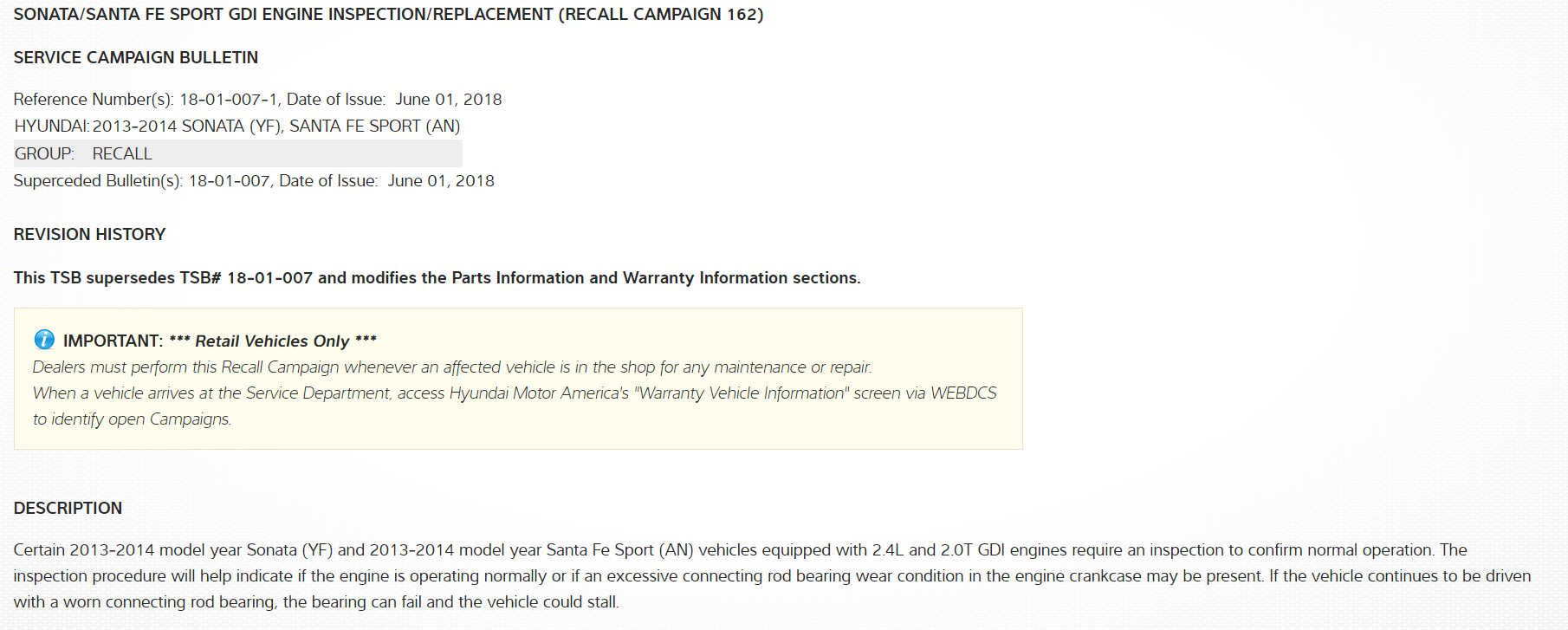Click the "Warranty Vehicle Information" quoted text
Viewport: 1568px width, 630px height.
click(x=742, y=393)
